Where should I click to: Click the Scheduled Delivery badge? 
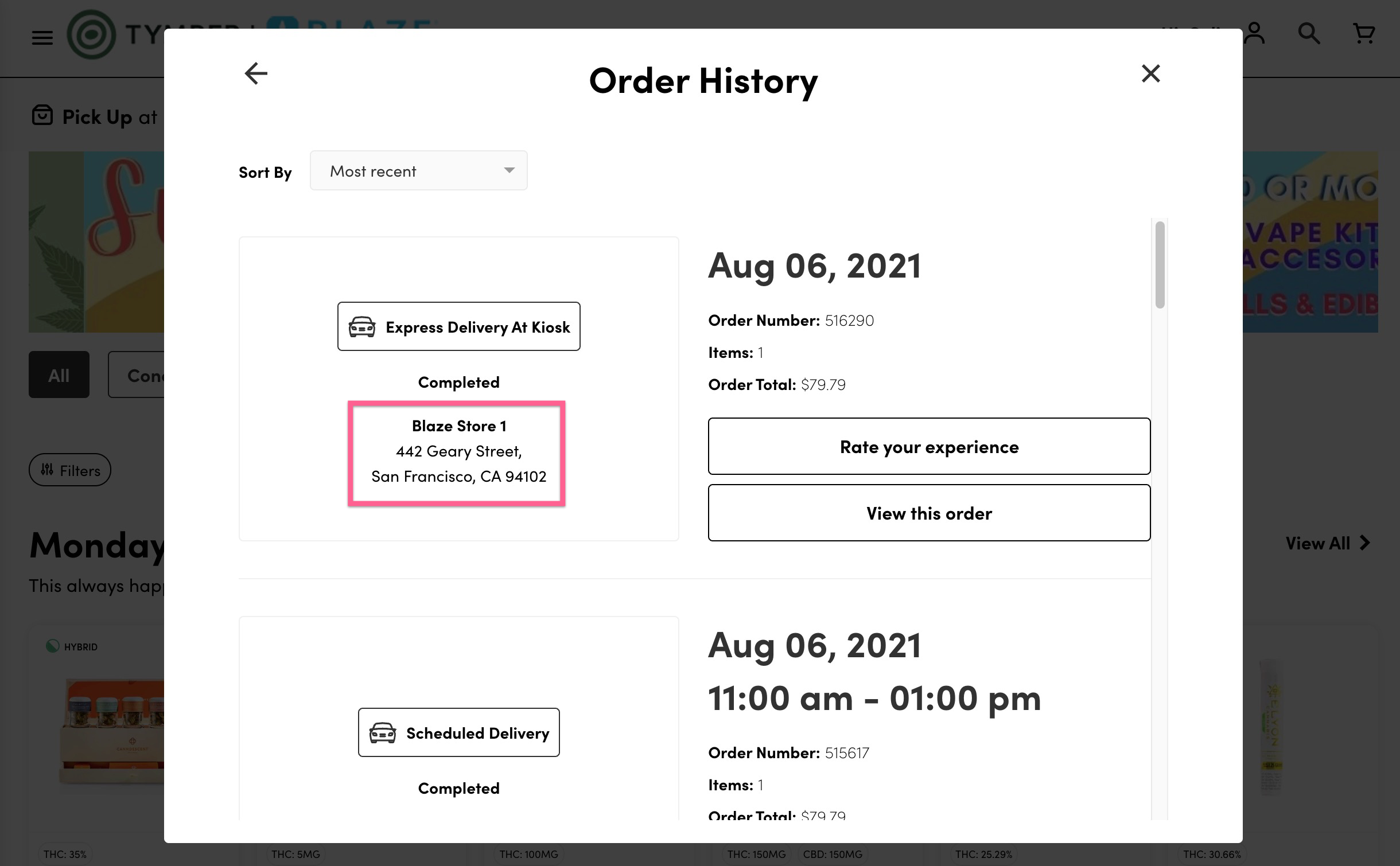[x=458, y=732]
